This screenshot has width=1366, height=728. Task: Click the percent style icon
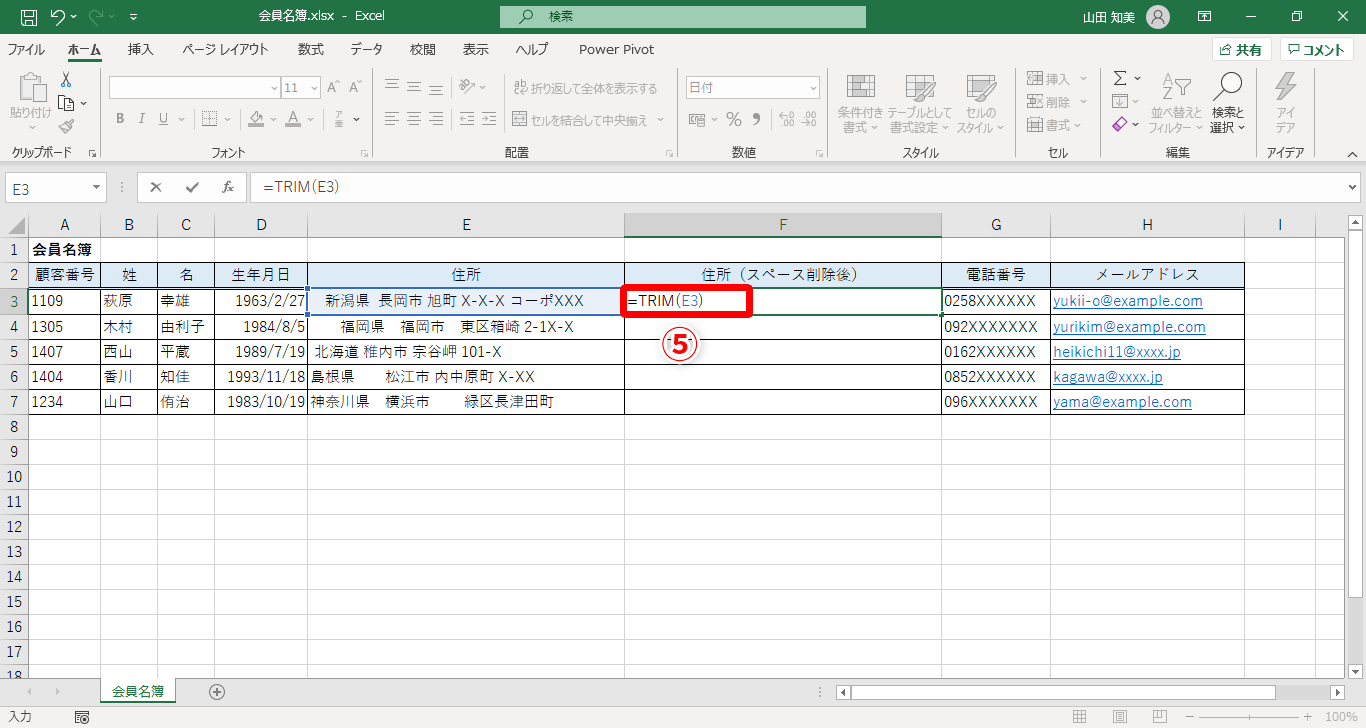click(734, 120)
